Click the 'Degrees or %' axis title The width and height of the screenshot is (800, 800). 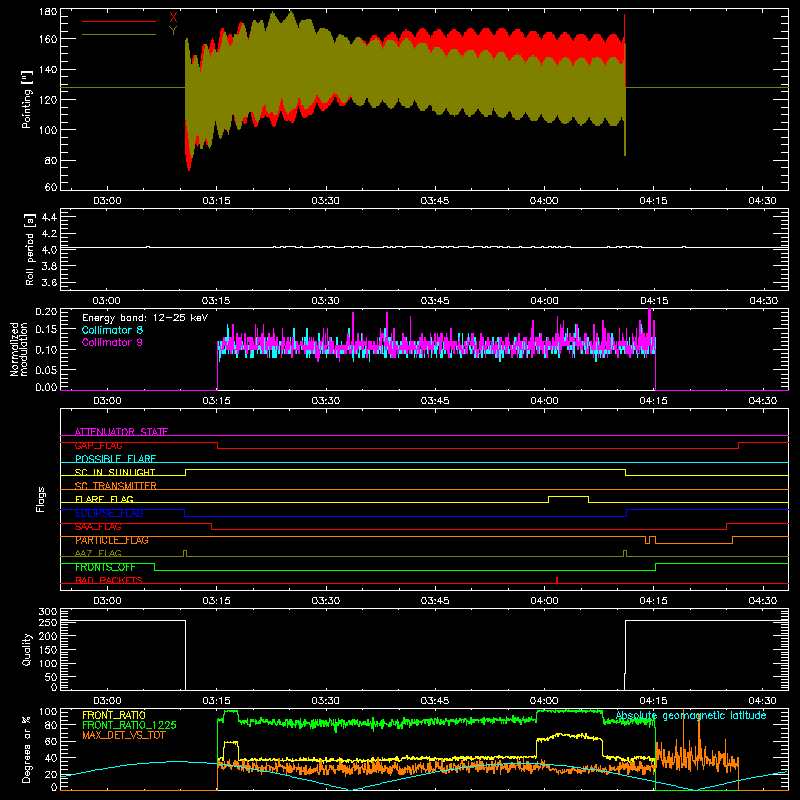[x=26, y=750]
